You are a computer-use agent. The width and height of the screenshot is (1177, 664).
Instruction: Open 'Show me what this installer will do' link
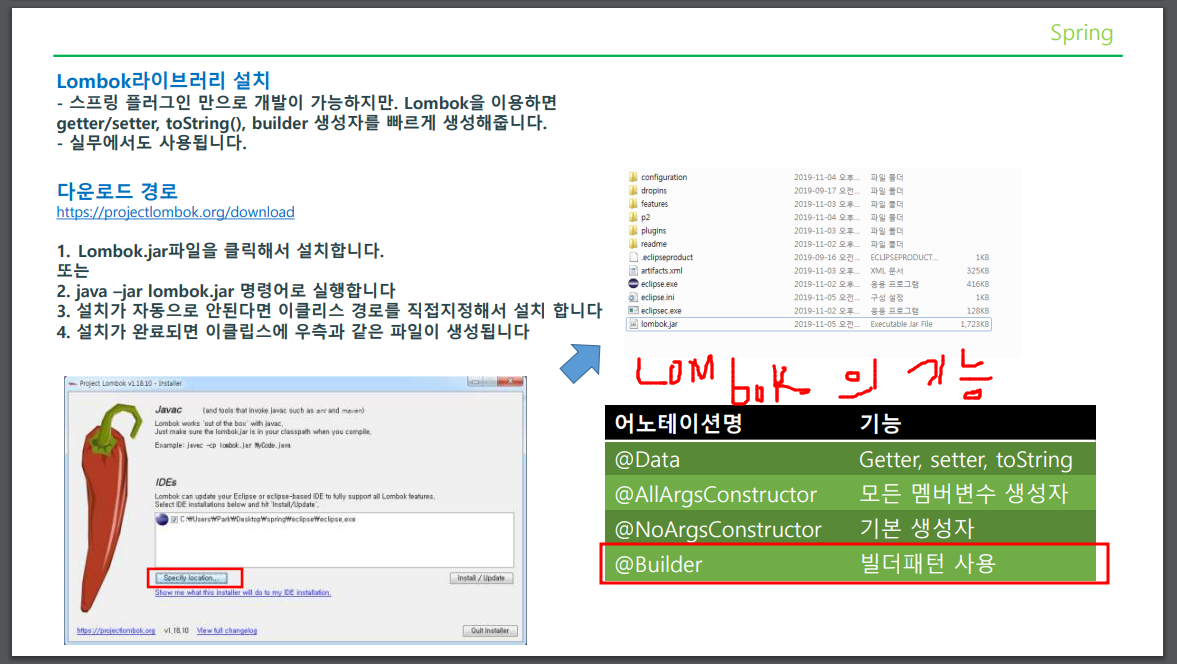pyautogui.click(x=242, y=593)
